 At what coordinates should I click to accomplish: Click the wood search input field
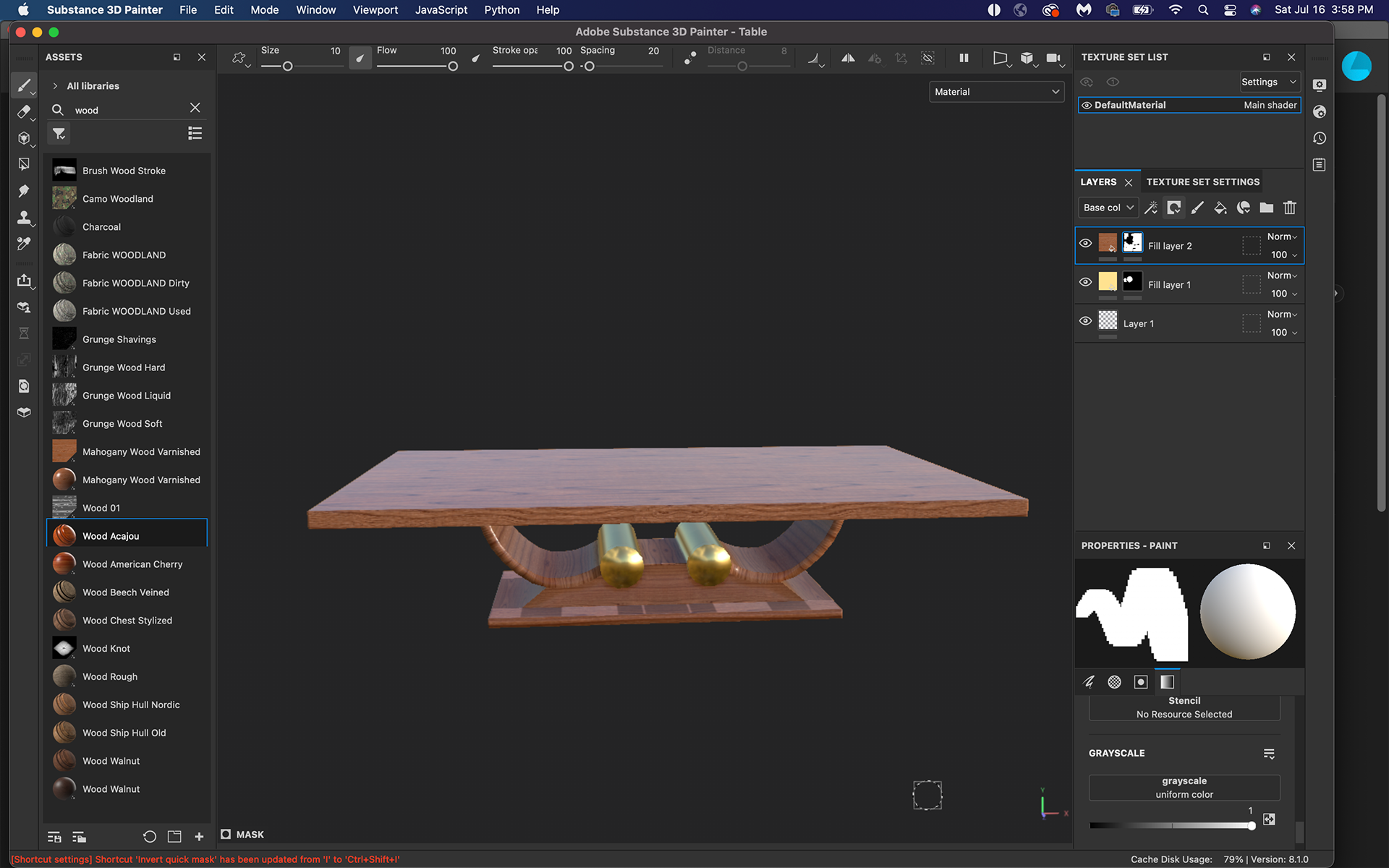(x=129, y=110)
